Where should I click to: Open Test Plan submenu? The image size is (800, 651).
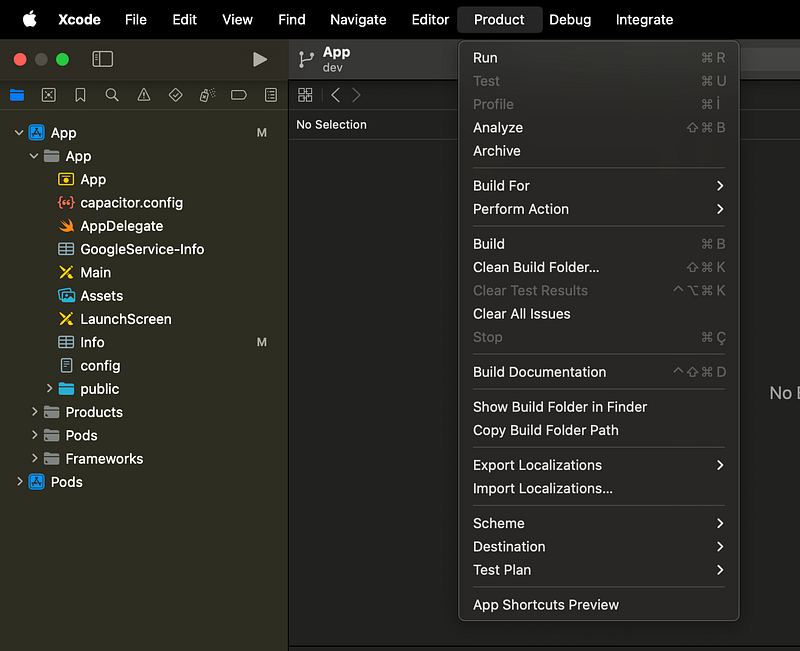[x=598, y=570]
